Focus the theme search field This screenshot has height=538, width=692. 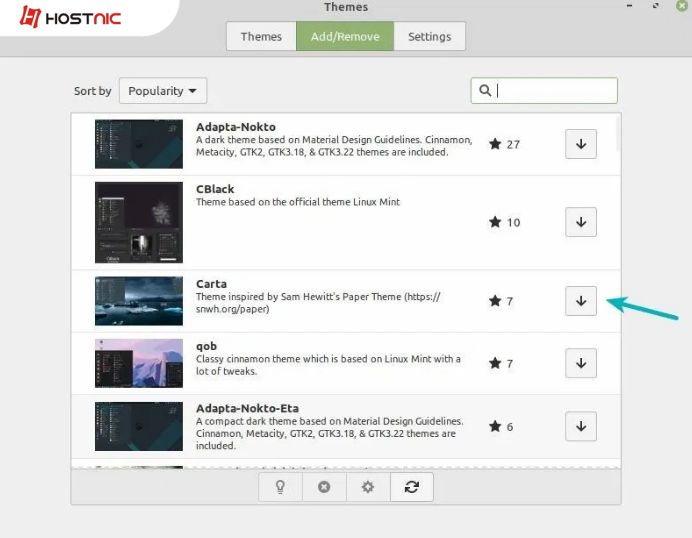pyautogui.click(x=544, y=90)
